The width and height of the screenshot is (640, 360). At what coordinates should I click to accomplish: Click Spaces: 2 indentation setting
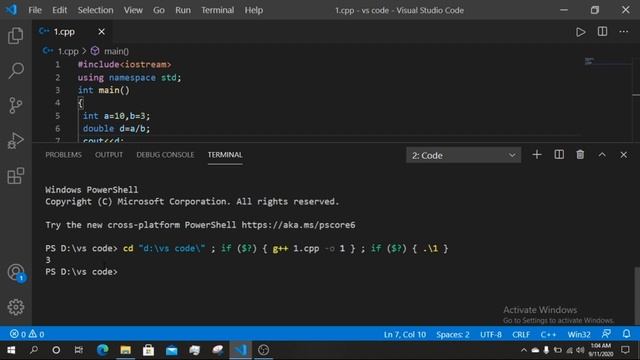point(453,334)
